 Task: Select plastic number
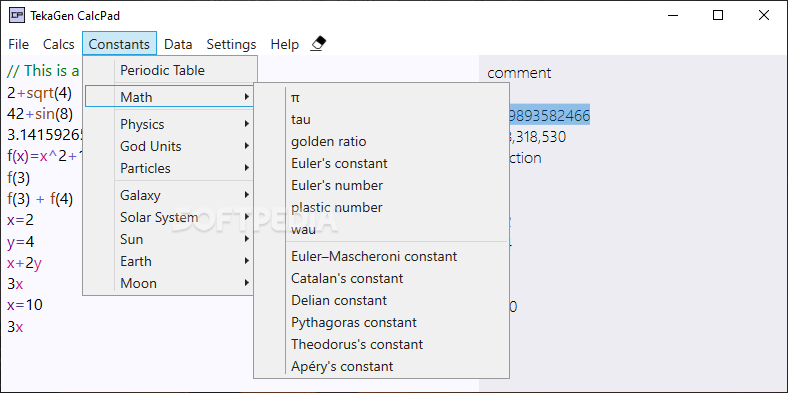(x=381, y=208)
